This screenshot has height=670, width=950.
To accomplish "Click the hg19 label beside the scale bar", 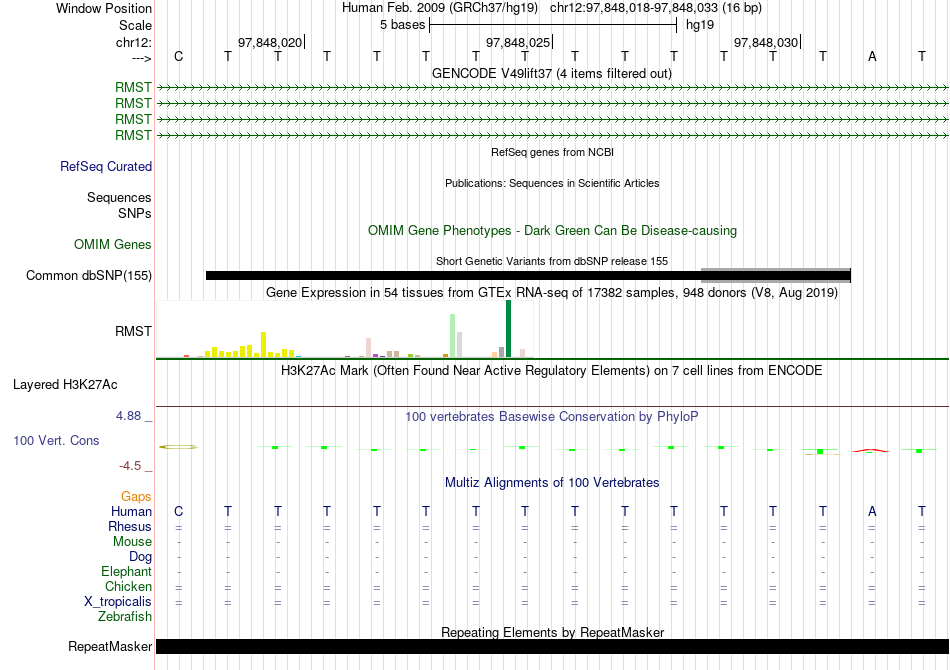I will pos(700,25).
